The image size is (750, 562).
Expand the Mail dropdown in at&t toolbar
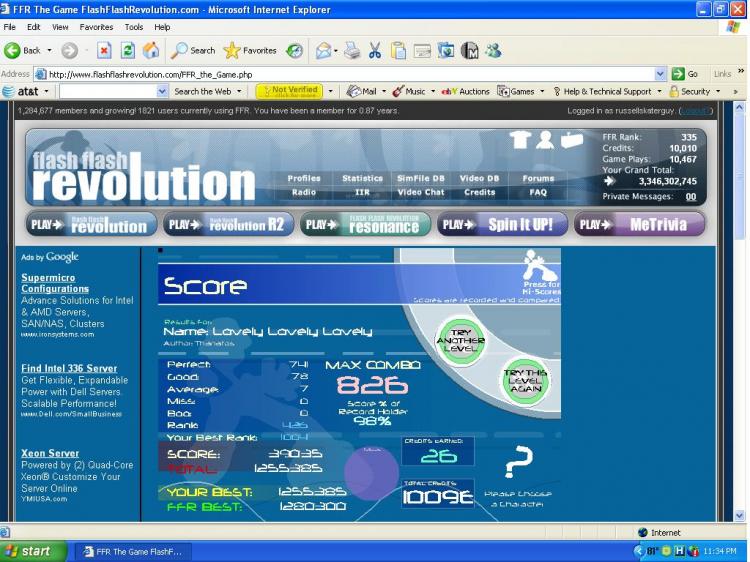pos(384,91)
